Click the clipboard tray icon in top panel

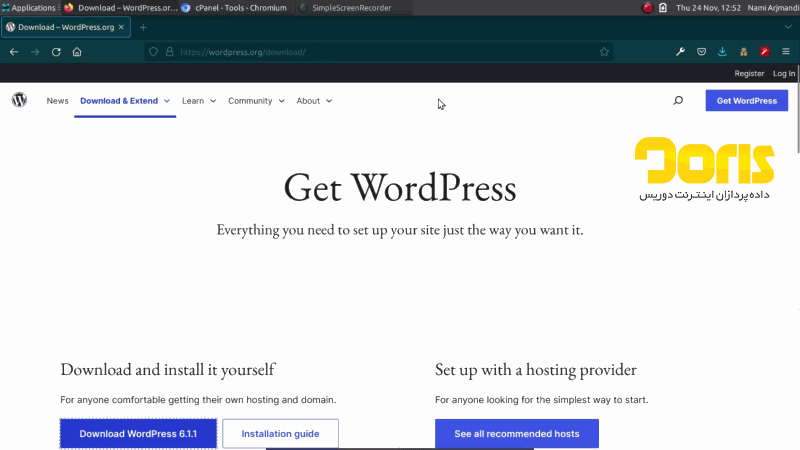click(x=663, y=8)
